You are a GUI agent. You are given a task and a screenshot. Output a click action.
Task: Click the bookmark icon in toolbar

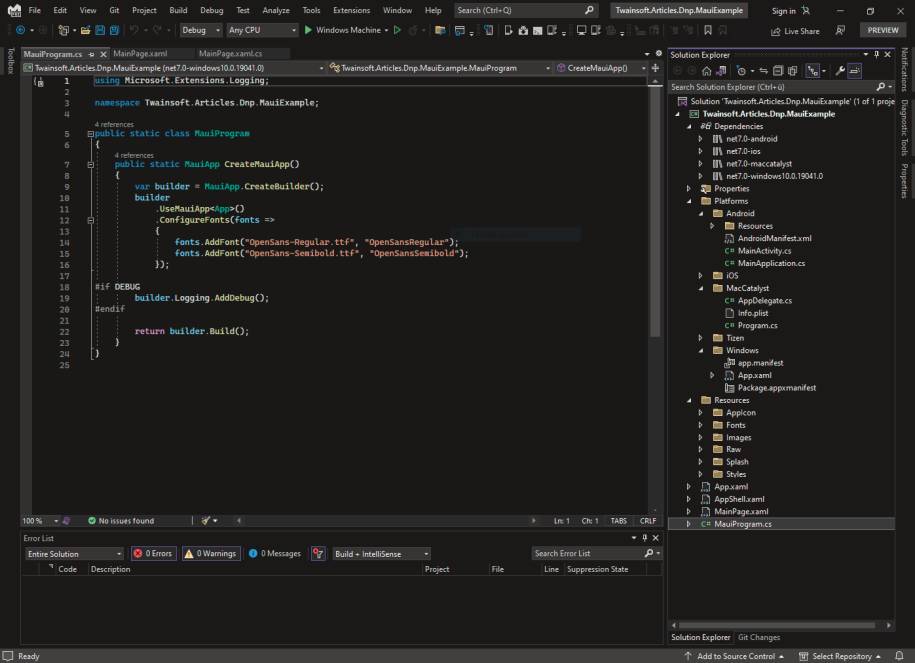[708, 30]
